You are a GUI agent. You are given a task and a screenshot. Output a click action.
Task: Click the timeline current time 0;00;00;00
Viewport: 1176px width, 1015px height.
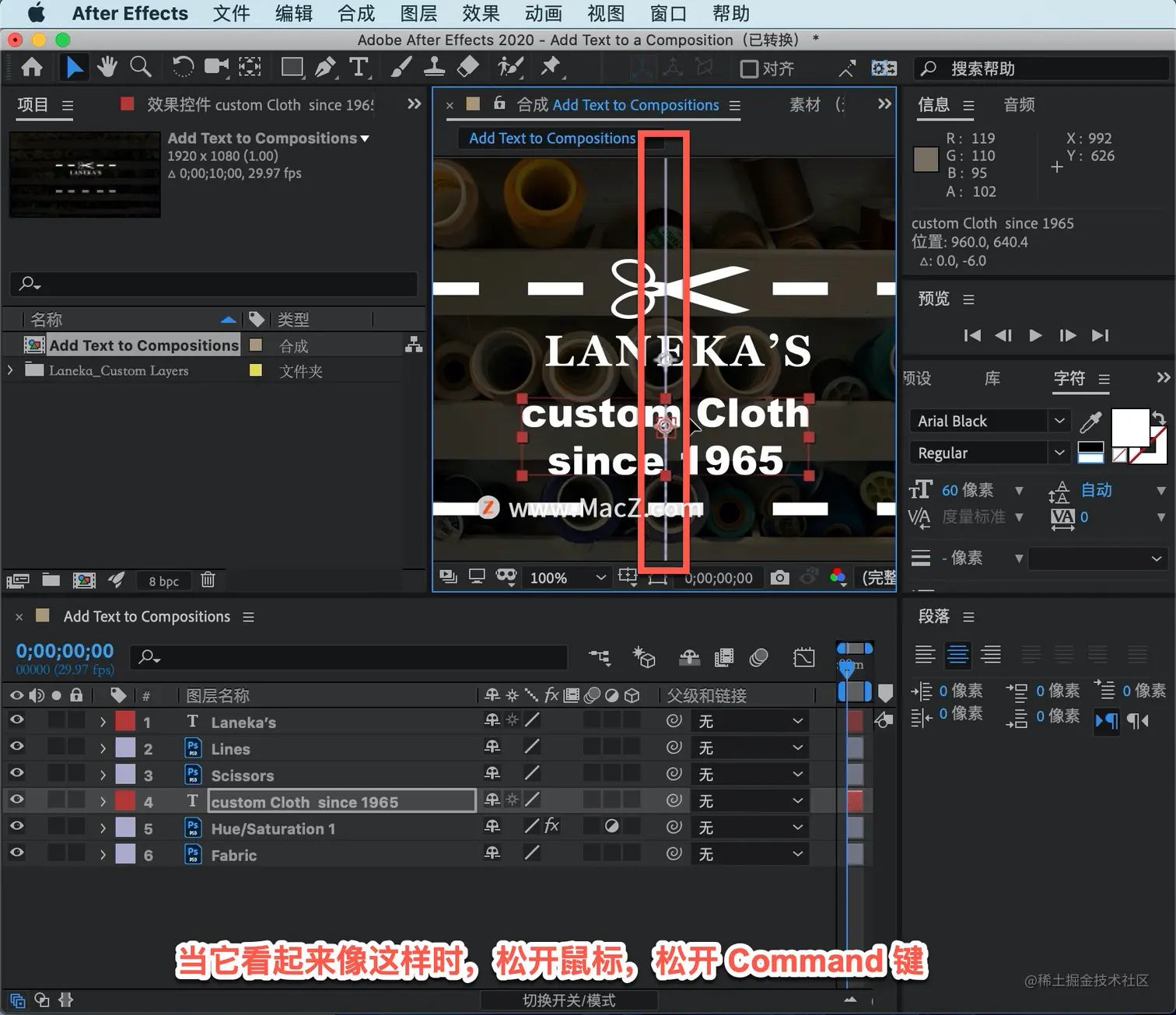tap(65, 651)
